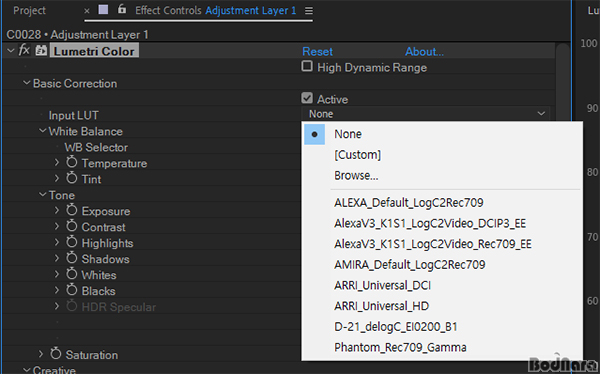Collapse the White Balance group

tap(42, 131)
